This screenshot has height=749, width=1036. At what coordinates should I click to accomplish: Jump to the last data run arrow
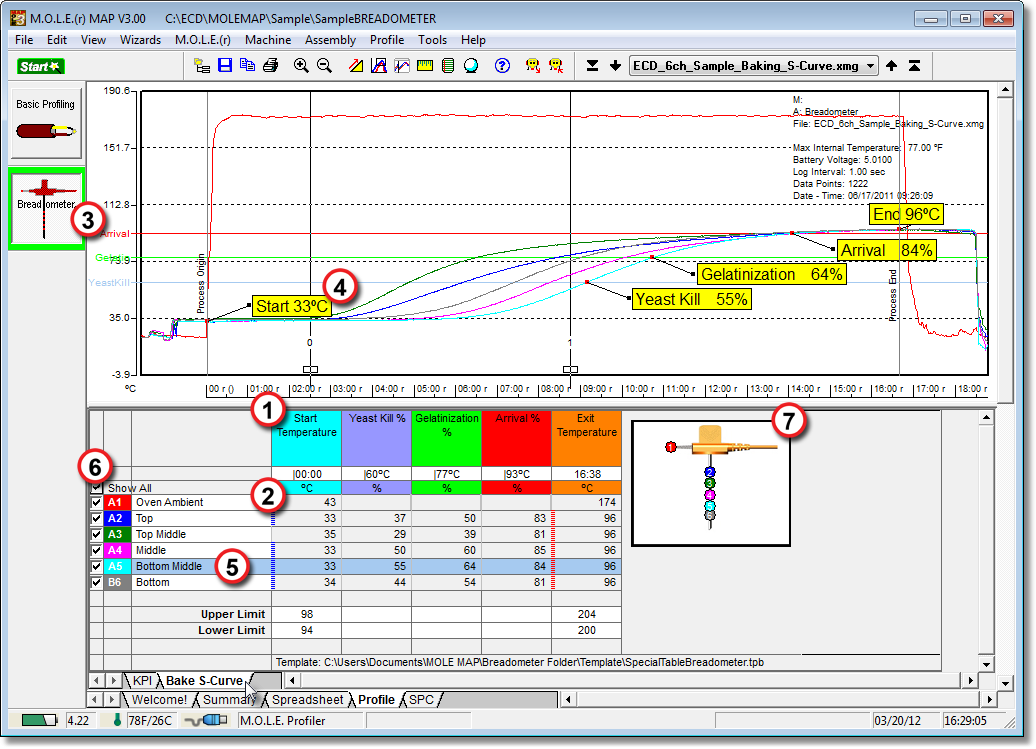click(x=593, y=65)
